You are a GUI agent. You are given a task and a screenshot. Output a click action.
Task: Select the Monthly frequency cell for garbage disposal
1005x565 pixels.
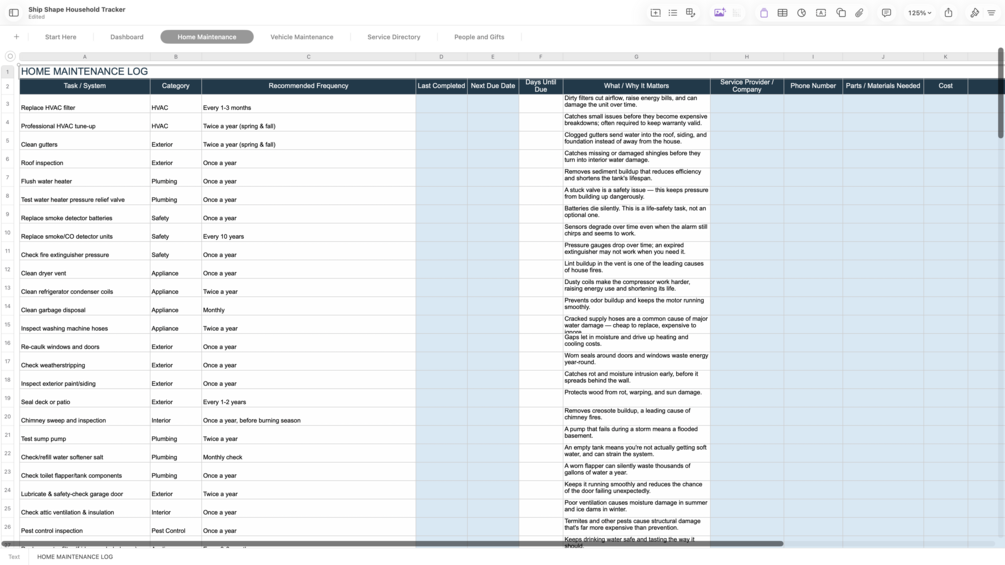(x=308, y=306)
